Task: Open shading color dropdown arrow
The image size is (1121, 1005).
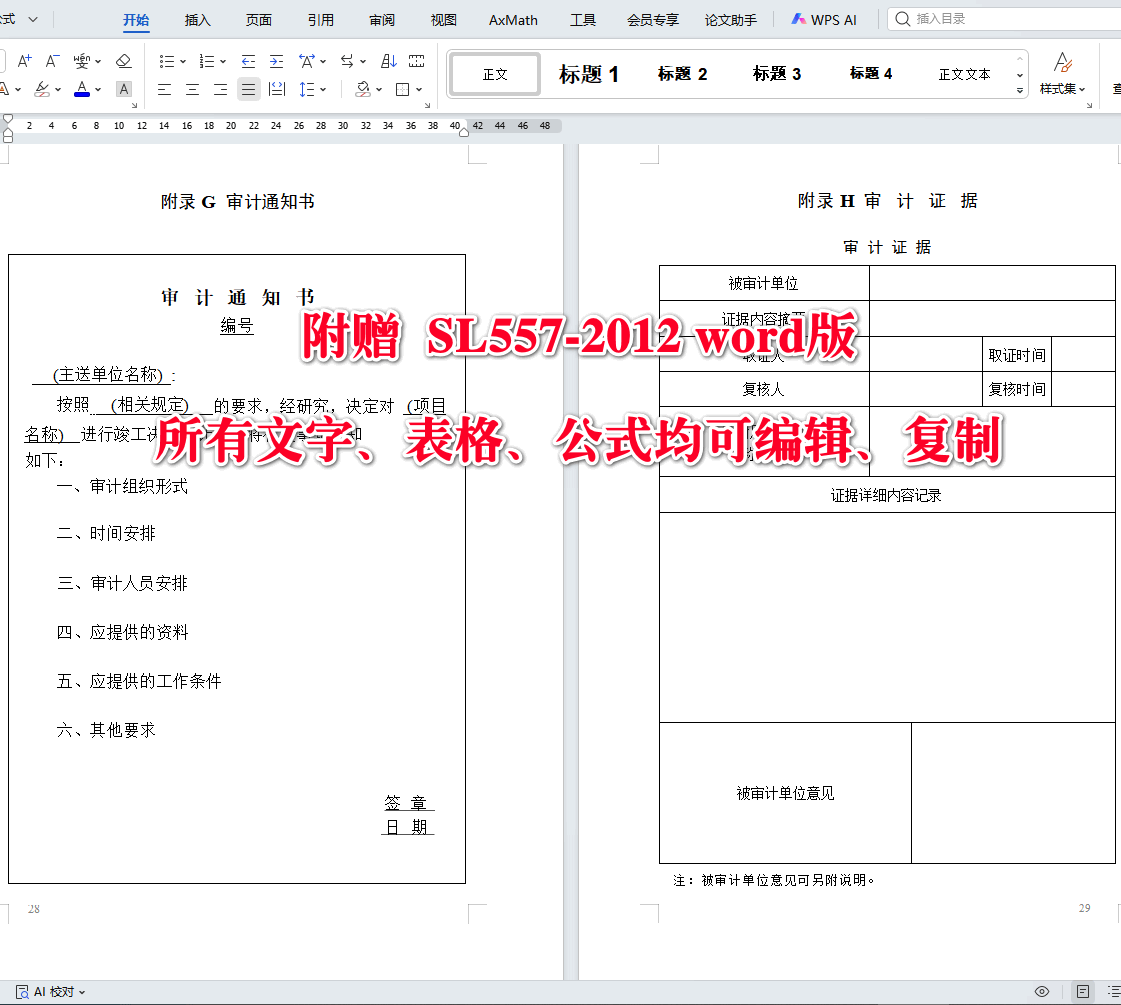Action: pyautogui.click(x=379, y=89)
